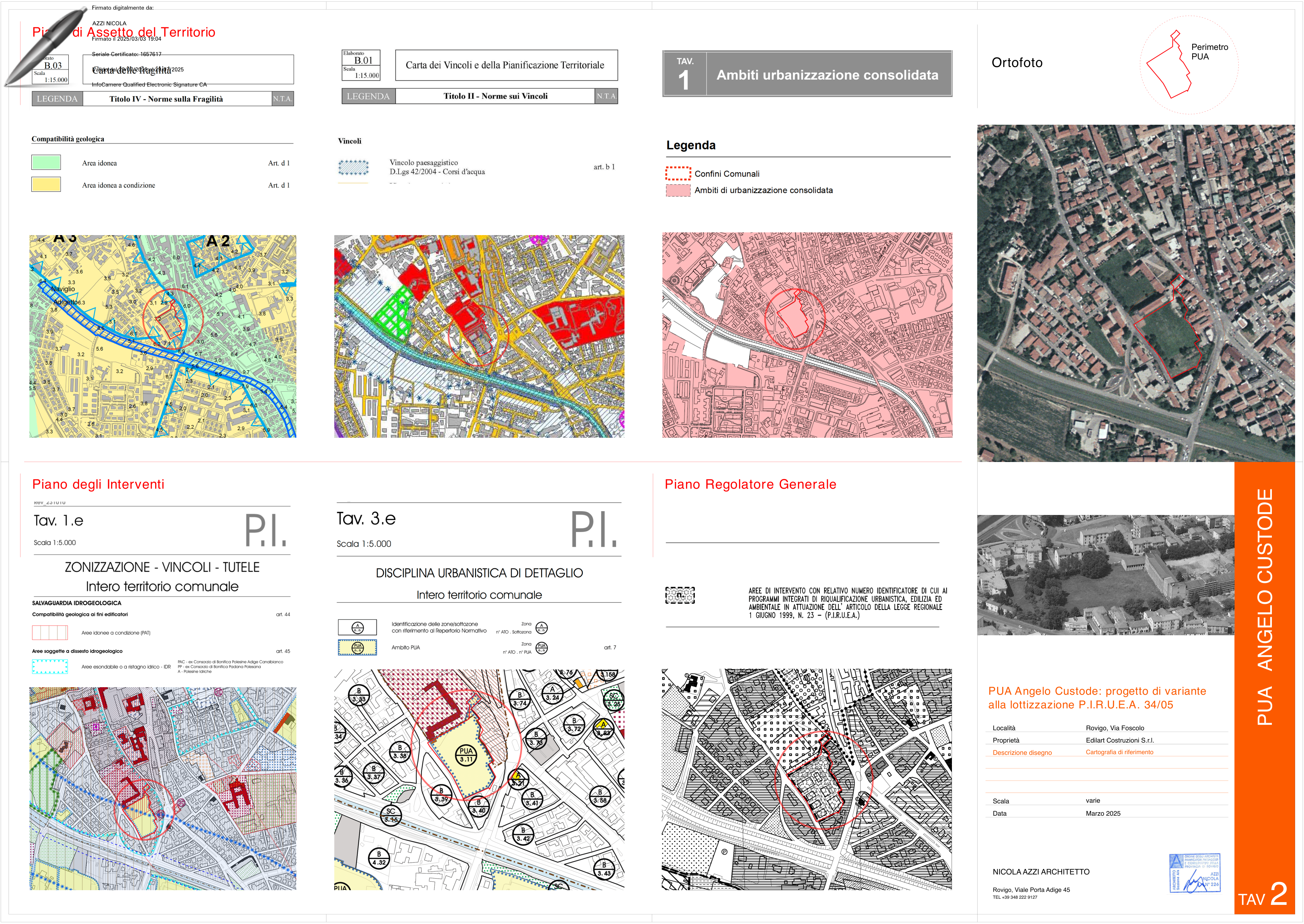The image size is (1304, 924).
Task: Click the SC 3.16 zone circle marker
Action: pyautogui.click(x=390, y=815)
